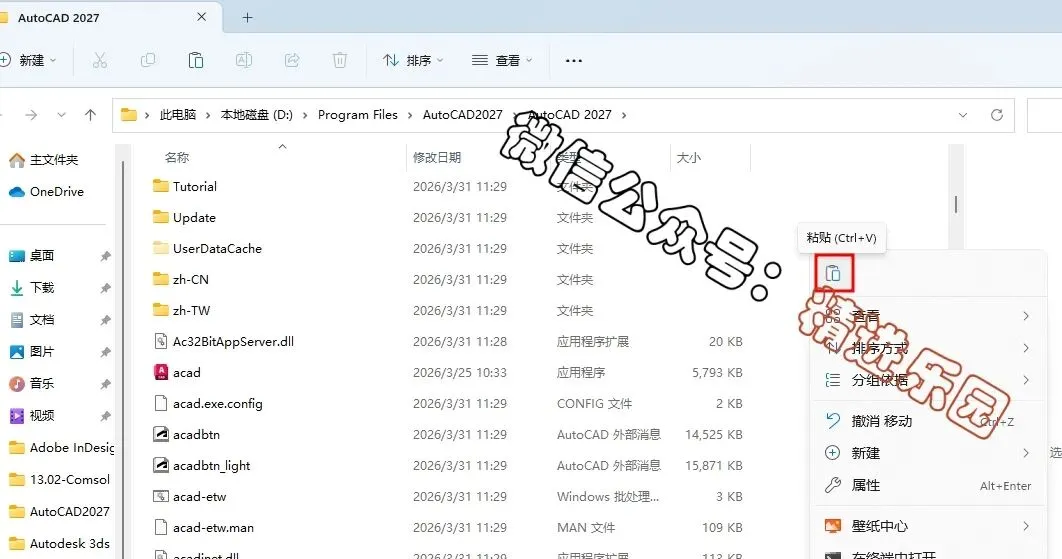Click the Cut scissors icon in toolbar

point(100,60)
